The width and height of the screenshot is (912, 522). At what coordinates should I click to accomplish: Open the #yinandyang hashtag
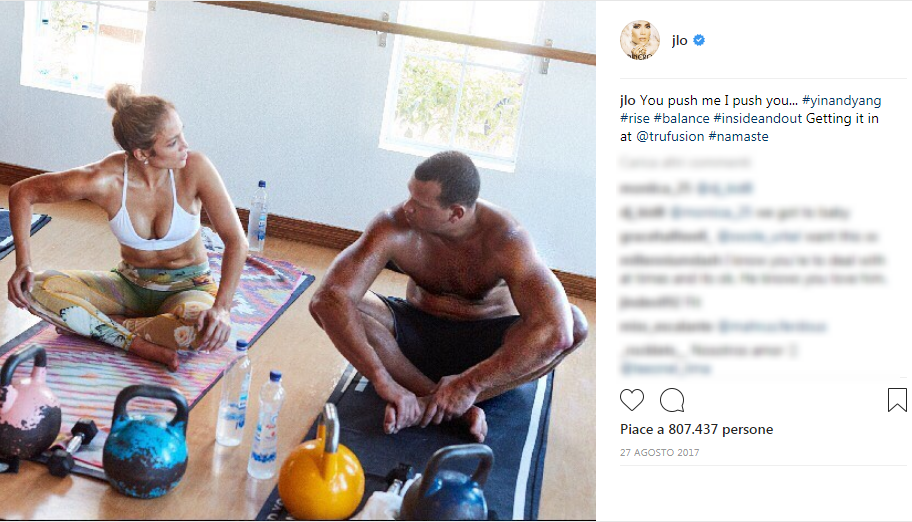click(x=842, y=100)
